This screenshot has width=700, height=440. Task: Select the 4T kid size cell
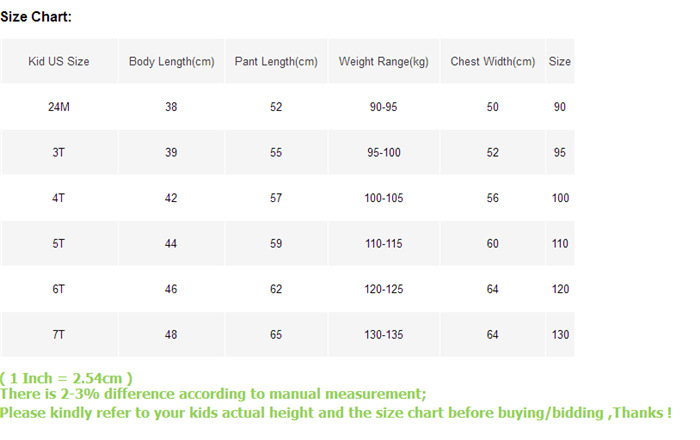59,198
